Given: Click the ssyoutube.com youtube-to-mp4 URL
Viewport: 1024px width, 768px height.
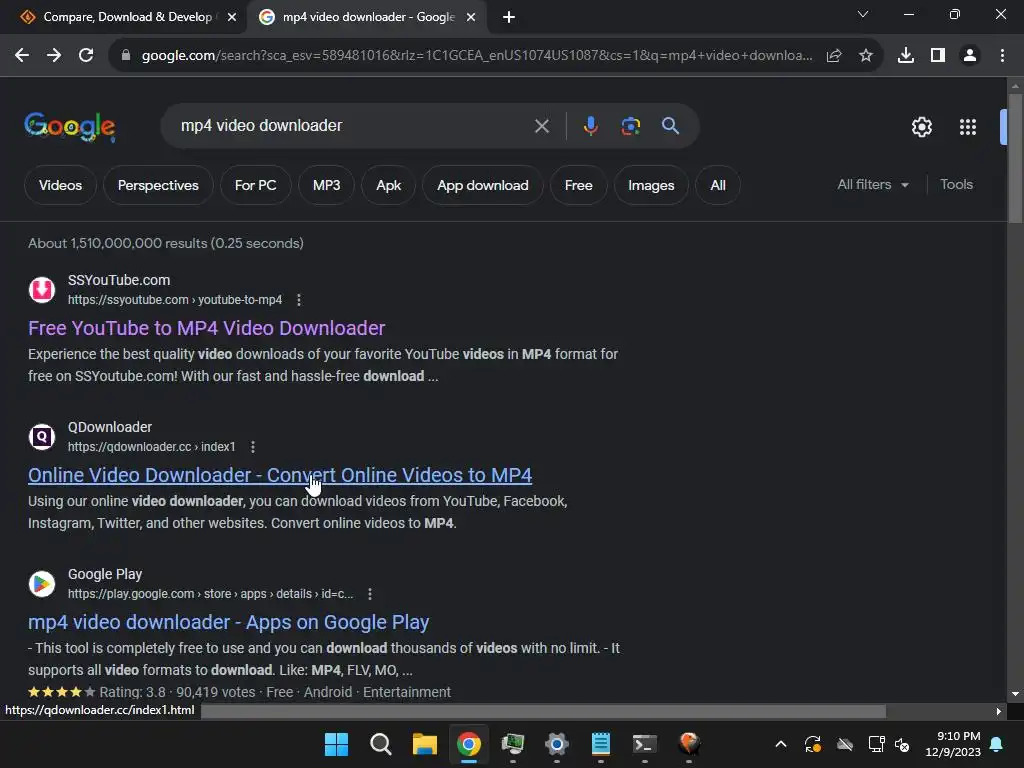Looking at the screenshot, I should 175,300.
